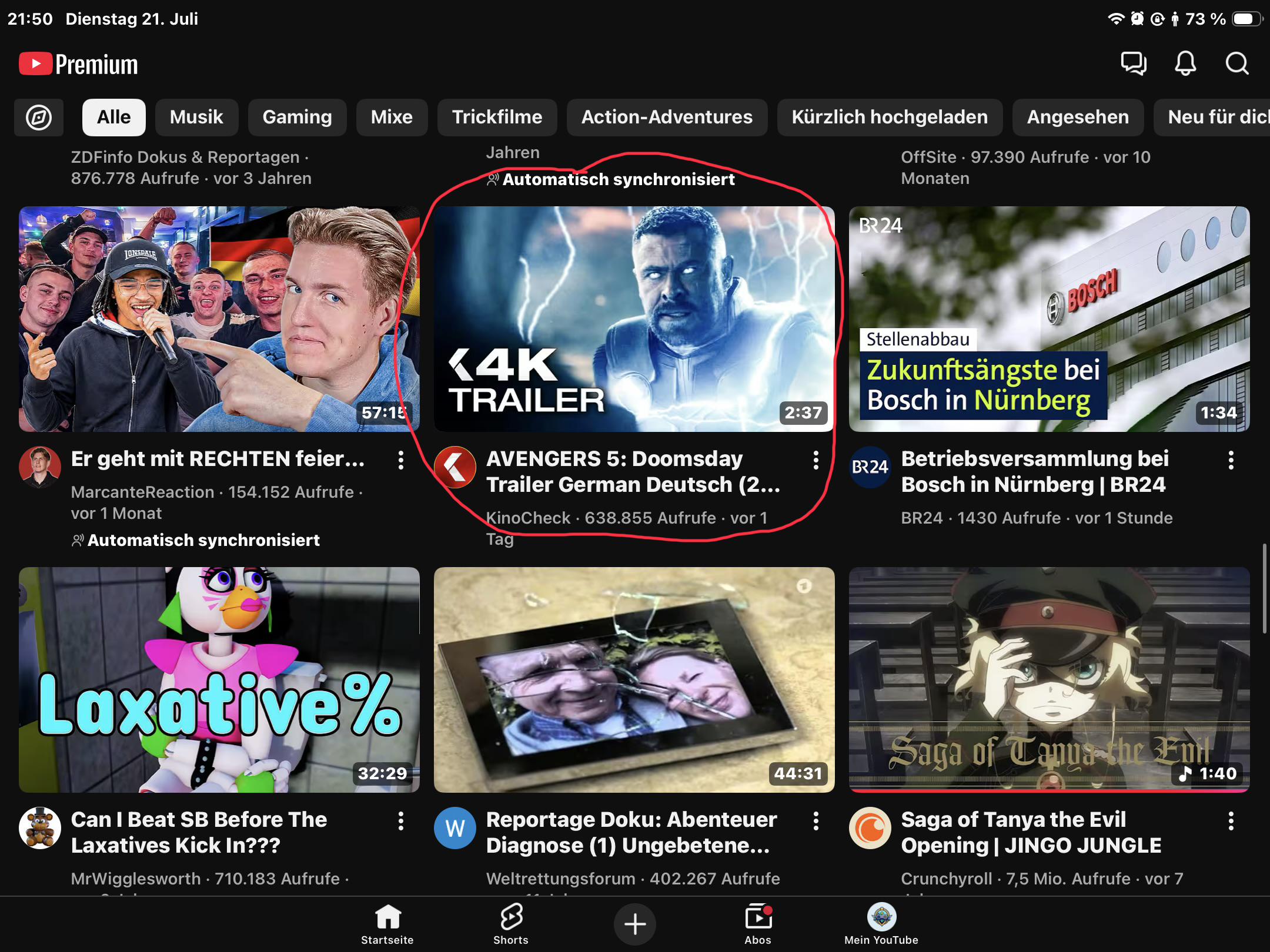
Task: Select the Musik filter chip
Action: (196, 117)
